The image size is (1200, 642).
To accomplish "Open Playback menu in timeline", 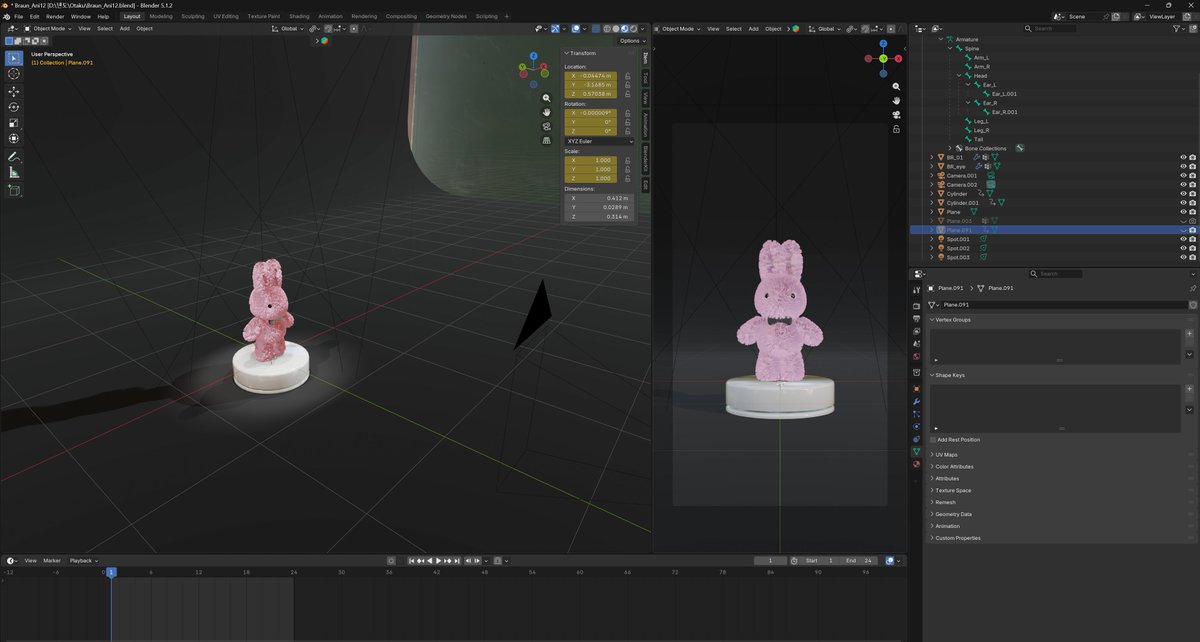I will (82, 561).
